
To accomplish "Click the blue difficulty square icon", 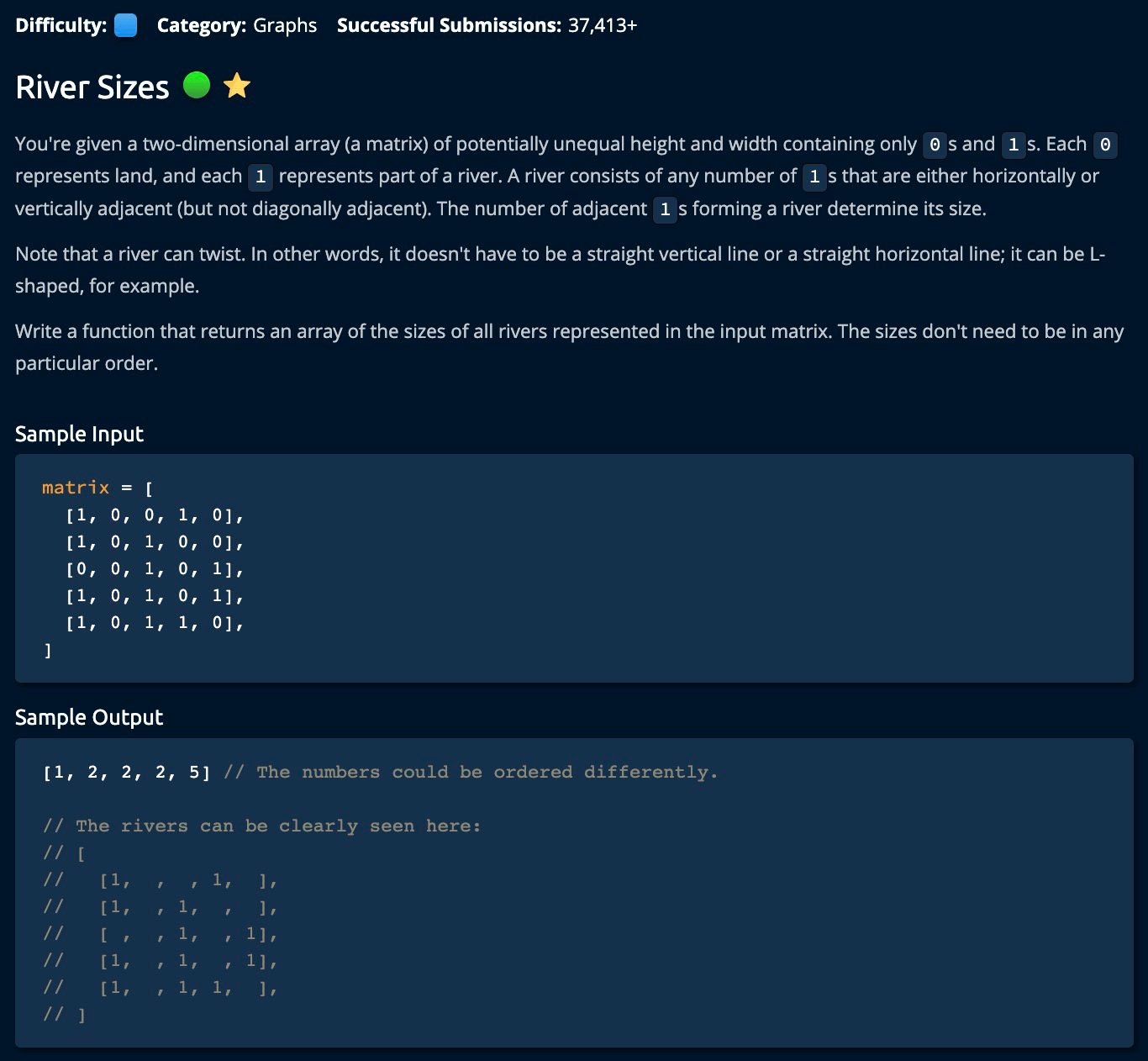I will tap(125, 25).
